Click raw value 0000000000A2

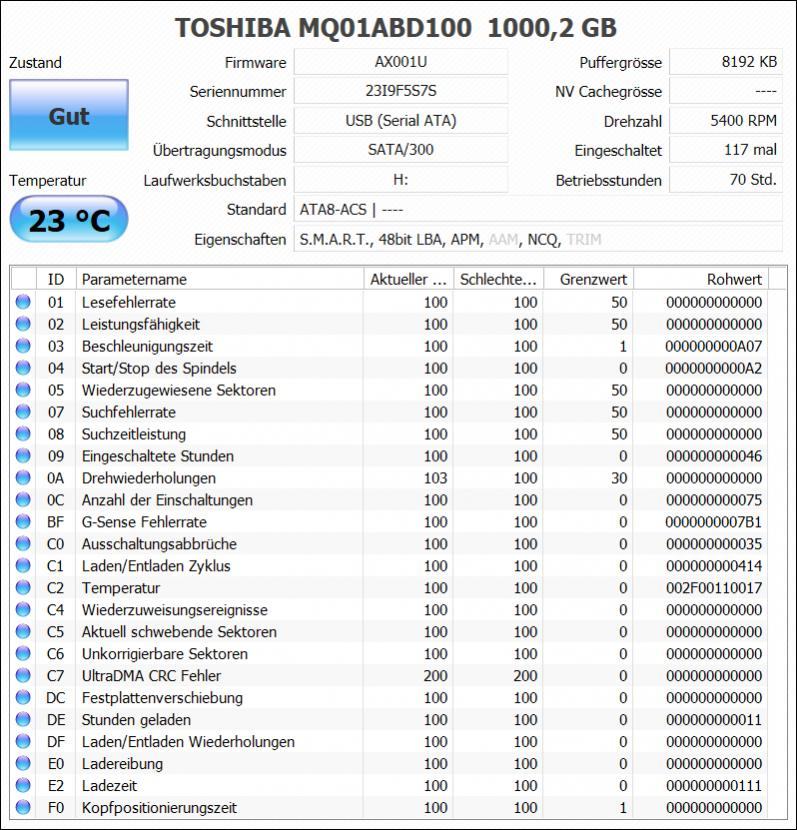(x=713, y=368)
